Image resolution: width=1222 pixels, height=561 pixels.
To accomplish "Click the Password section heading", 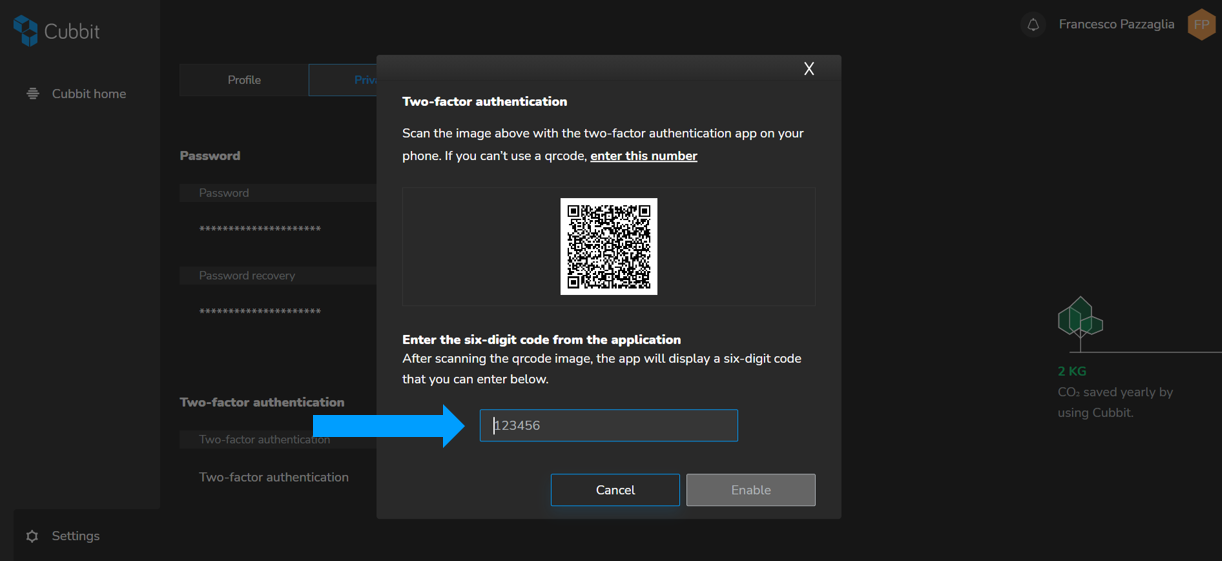I will tap(210, 156).
